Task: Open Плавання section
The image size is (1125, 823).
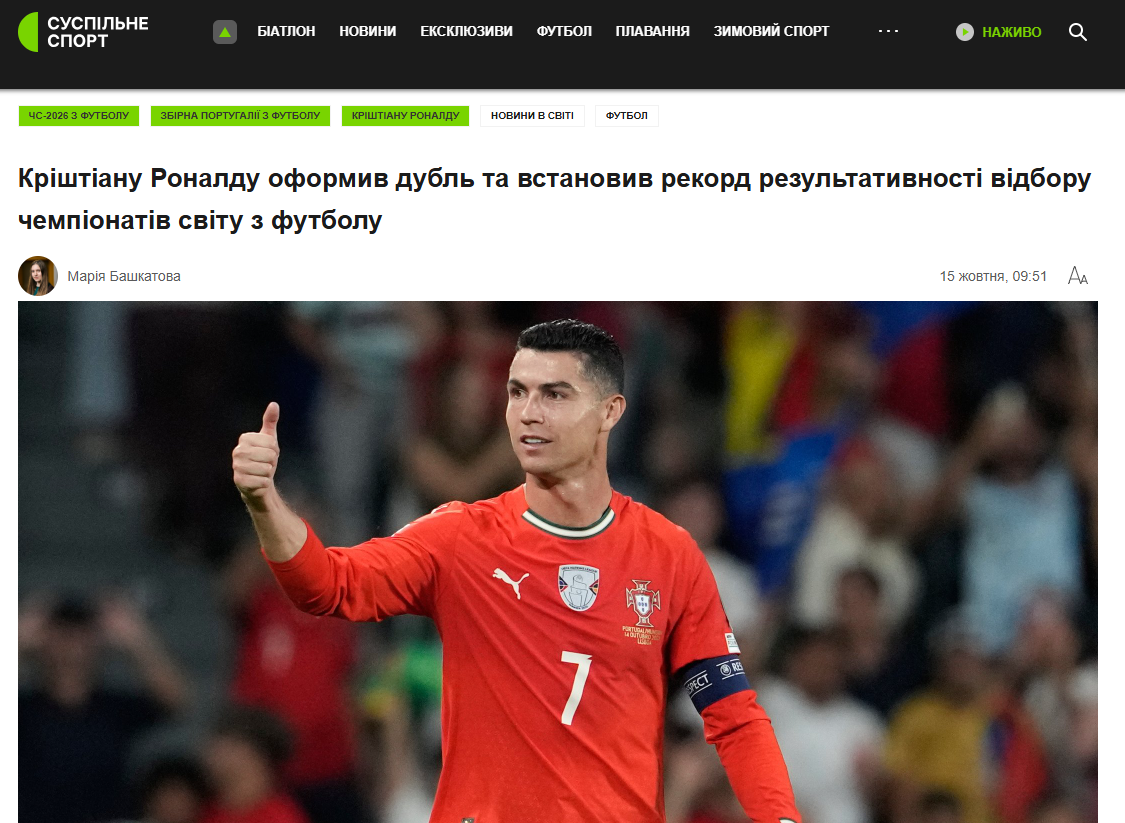Action: tap(652, 32)
